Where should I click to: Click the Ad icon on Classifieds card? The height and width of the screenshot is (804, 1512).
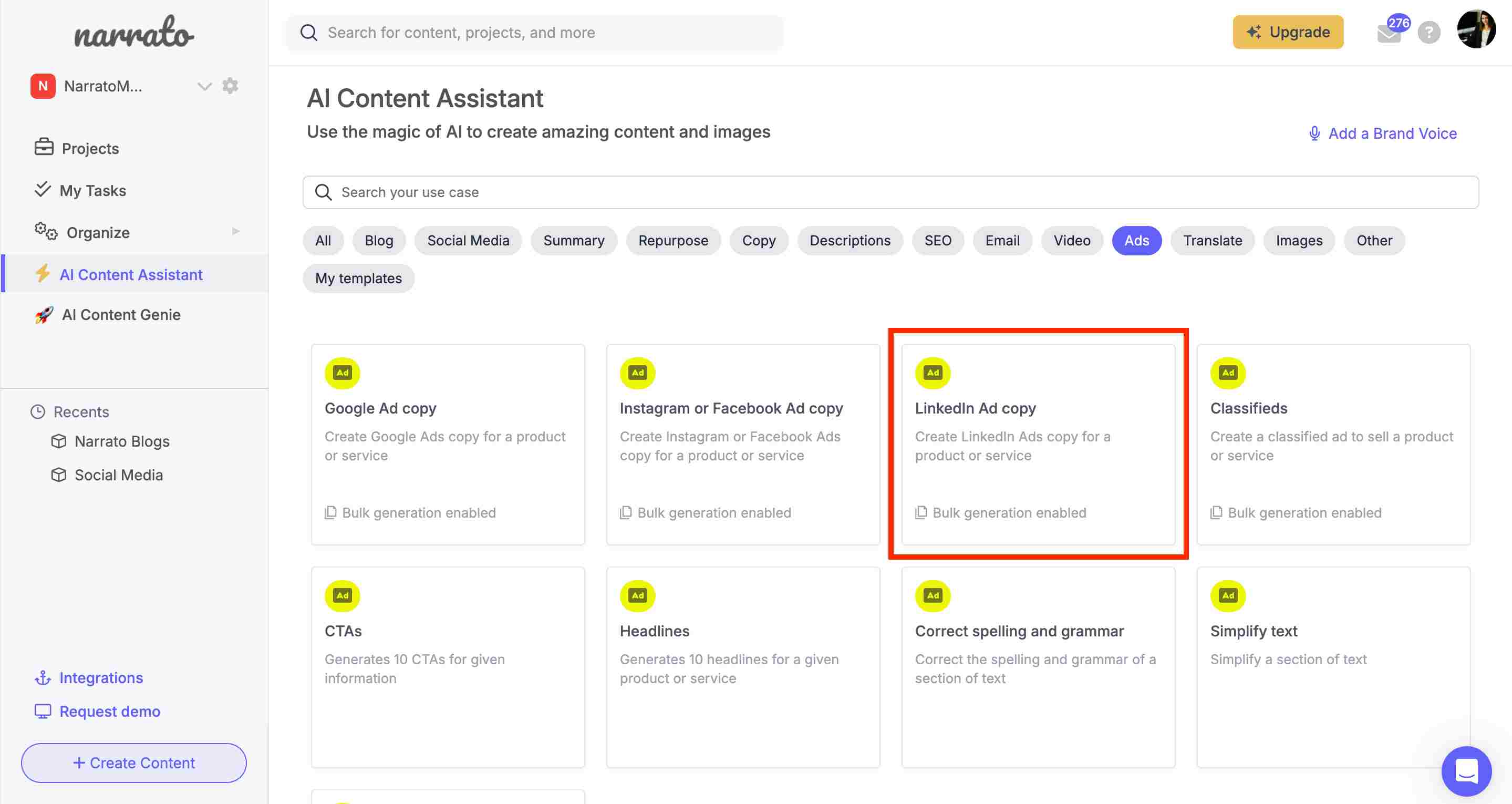tap(1228, 373)
